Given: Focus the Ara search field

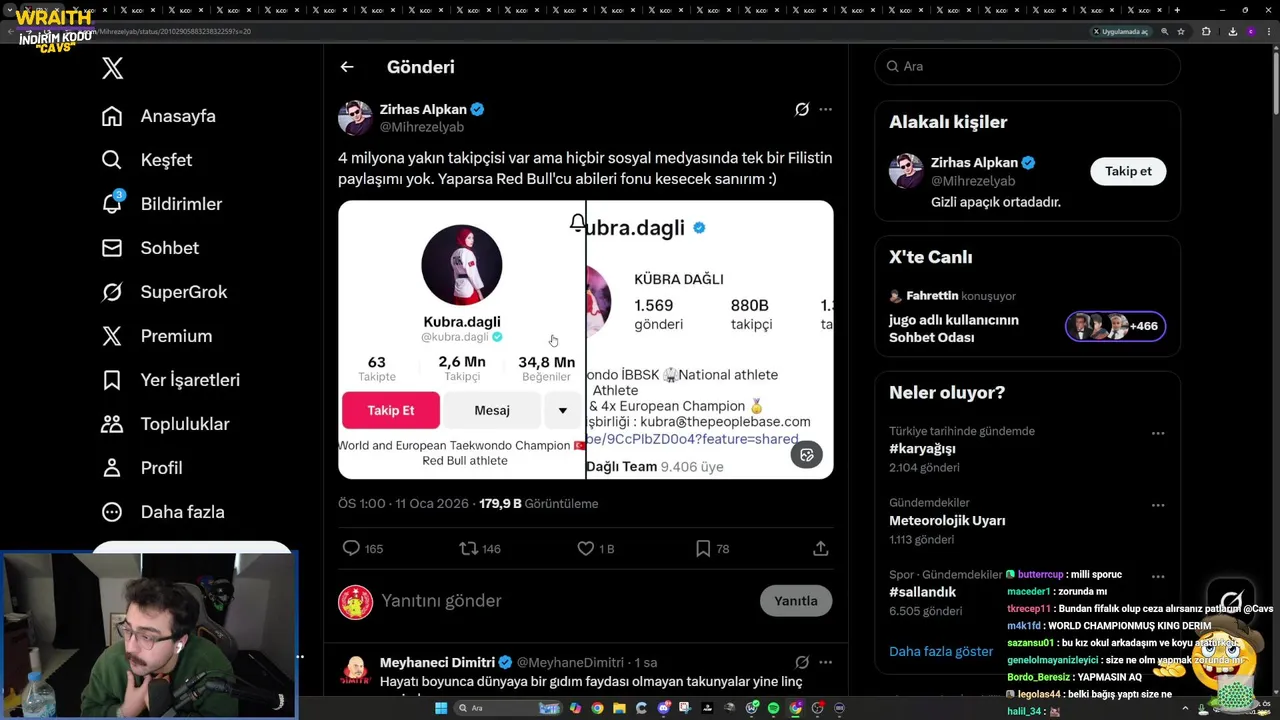Looking at the screenshot, I should [1028, 66].
